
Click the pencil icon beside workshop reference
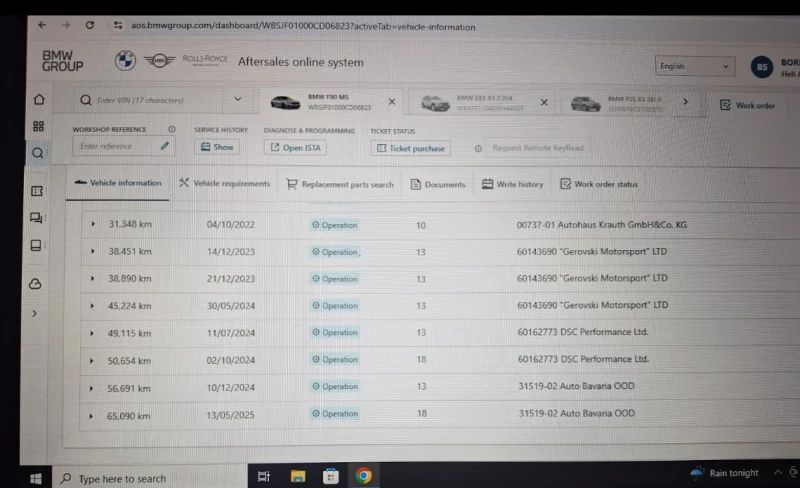click(165, 146)
